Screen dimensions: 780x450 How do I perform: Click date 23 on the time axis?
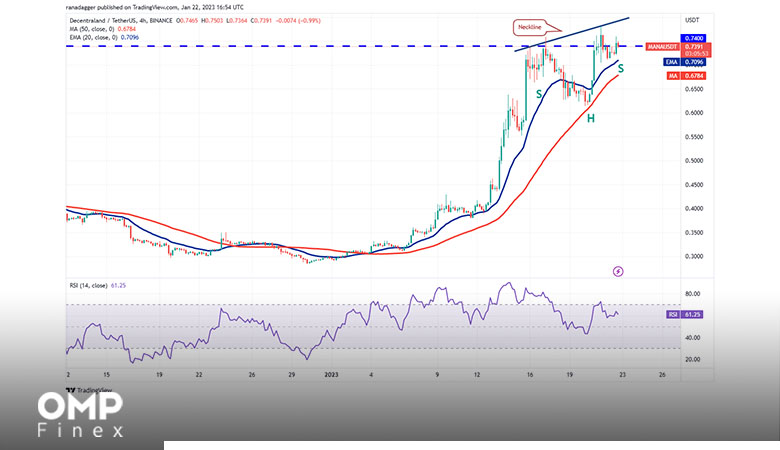[x=622, y=375]
